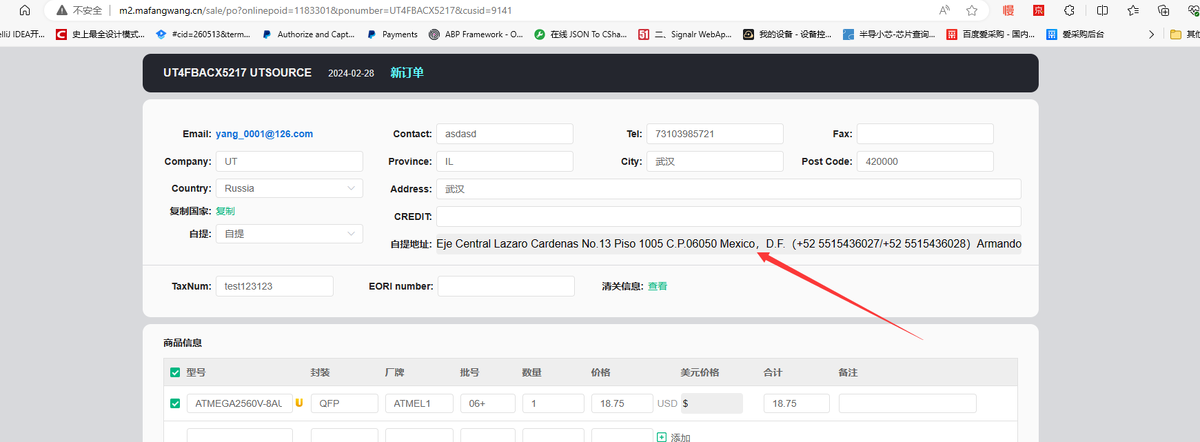
Task: Open the Country dropdown showing Russia
Action: [x=290, y=188]
